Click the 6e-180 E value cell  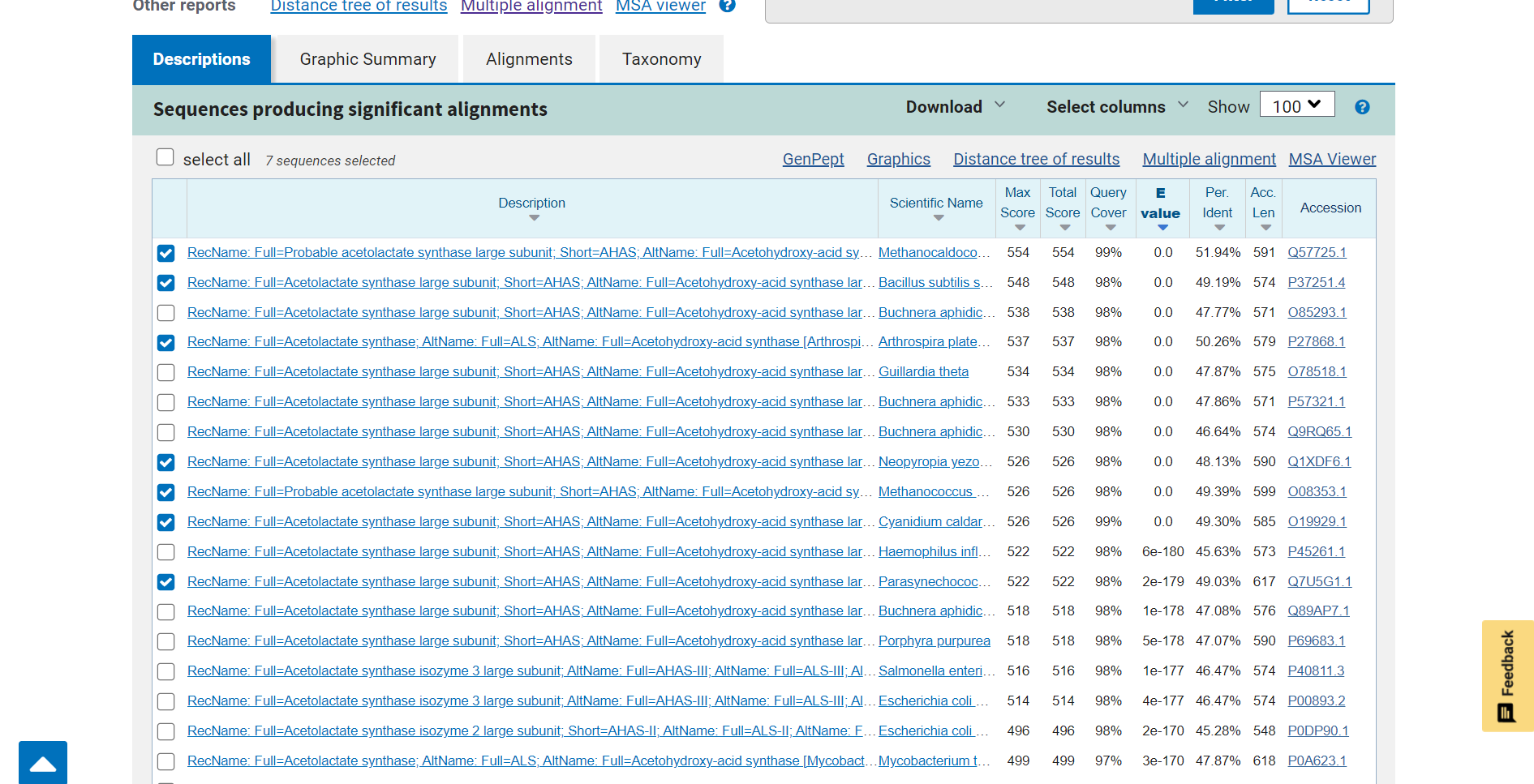tap(1162, 552)
